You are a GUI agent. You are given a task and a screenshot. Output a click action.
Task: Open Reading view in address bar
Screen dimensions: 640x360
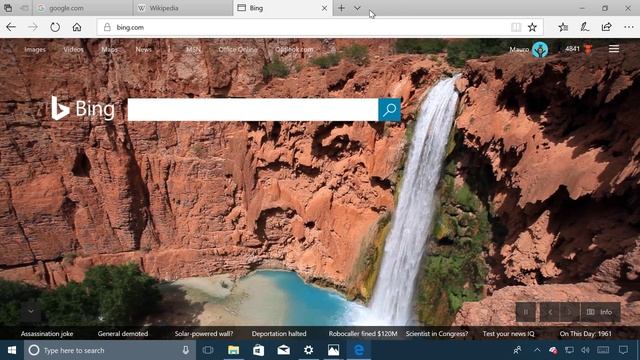click(x=516, y=27)
